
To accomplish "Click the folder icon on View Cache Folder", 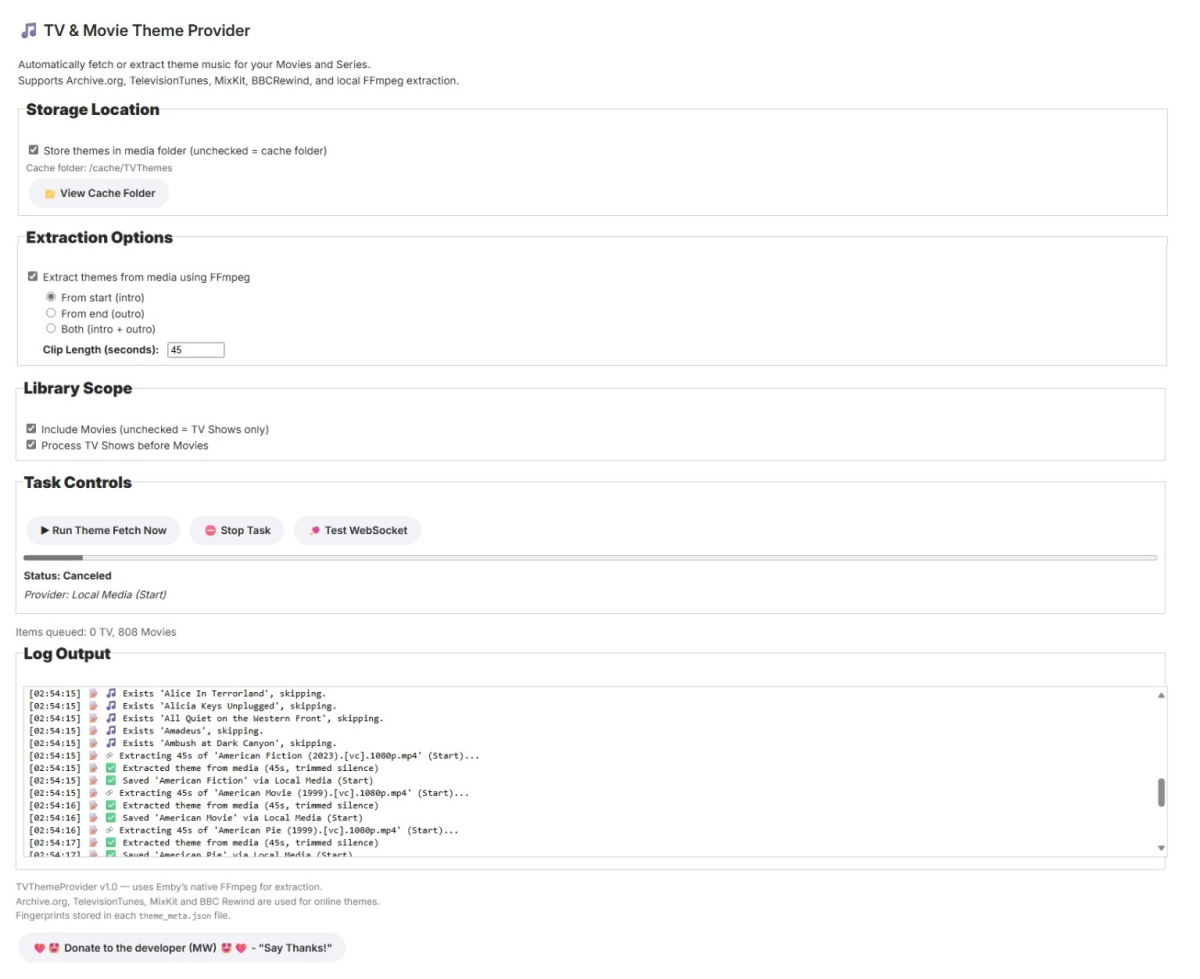I will pyautogui.click(x=51, y=193).
